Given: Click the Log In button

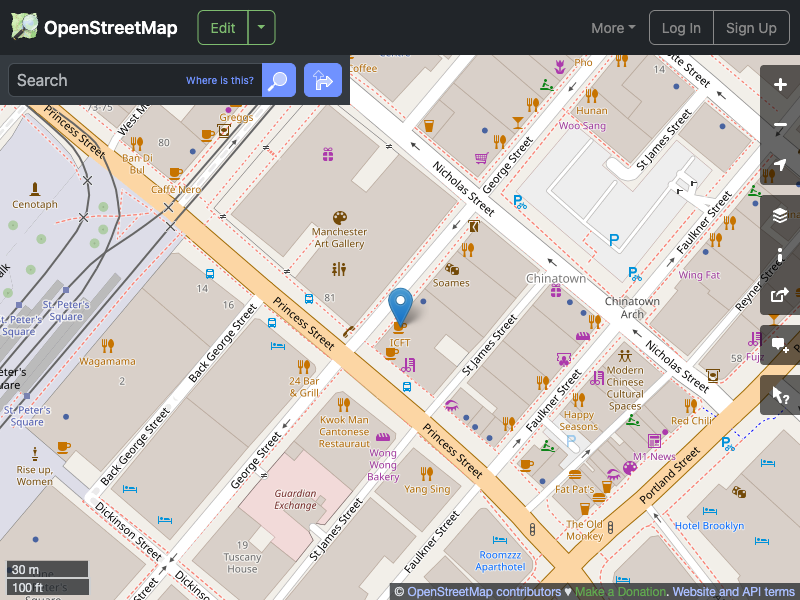Looking at the screenshot, I should [681, 27].
